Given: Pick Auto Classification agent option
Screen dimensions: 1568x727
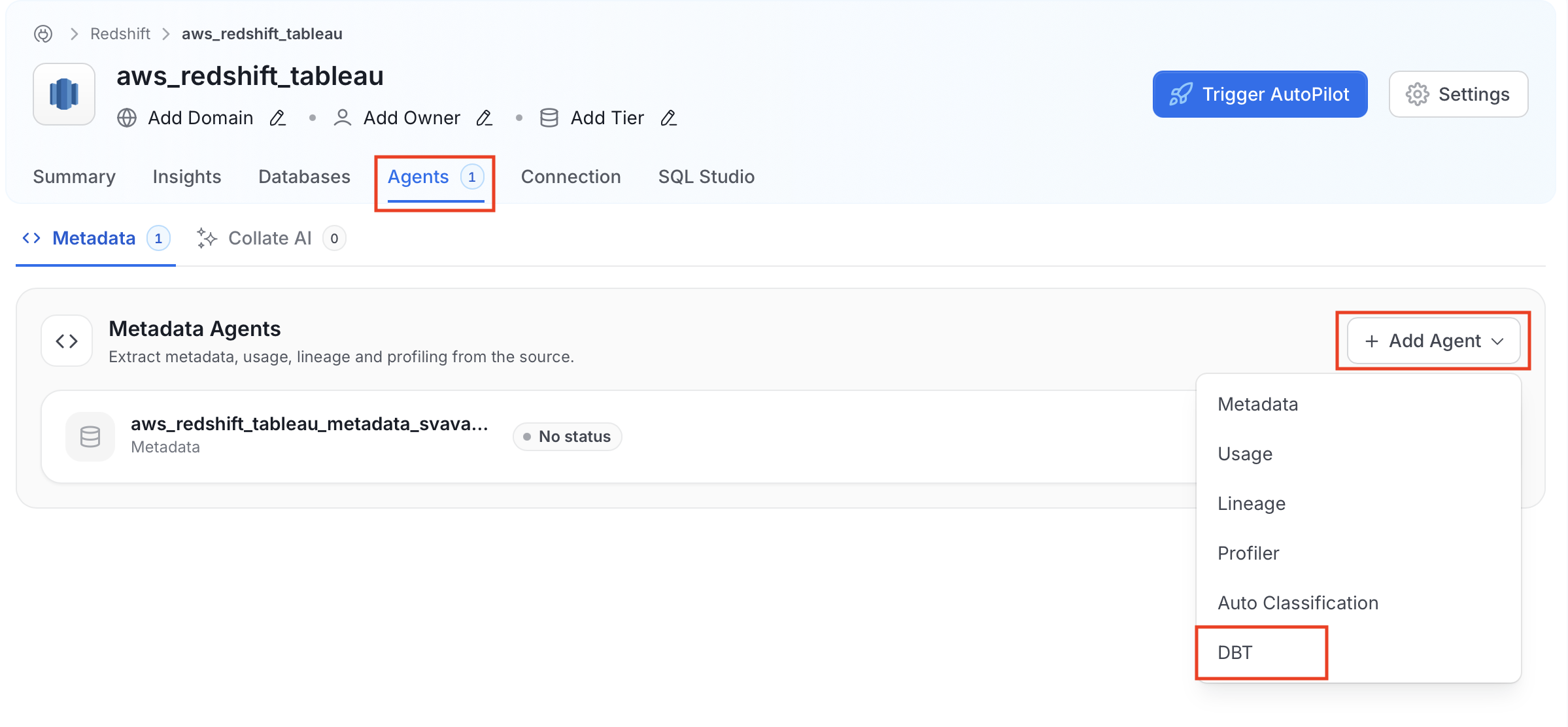Looking at the screenshot, I should point(1359,603).
